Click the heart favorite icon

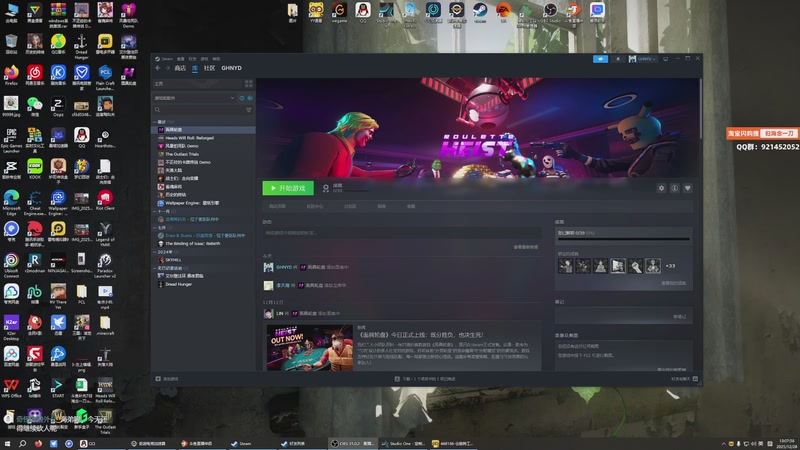point(688,188)
